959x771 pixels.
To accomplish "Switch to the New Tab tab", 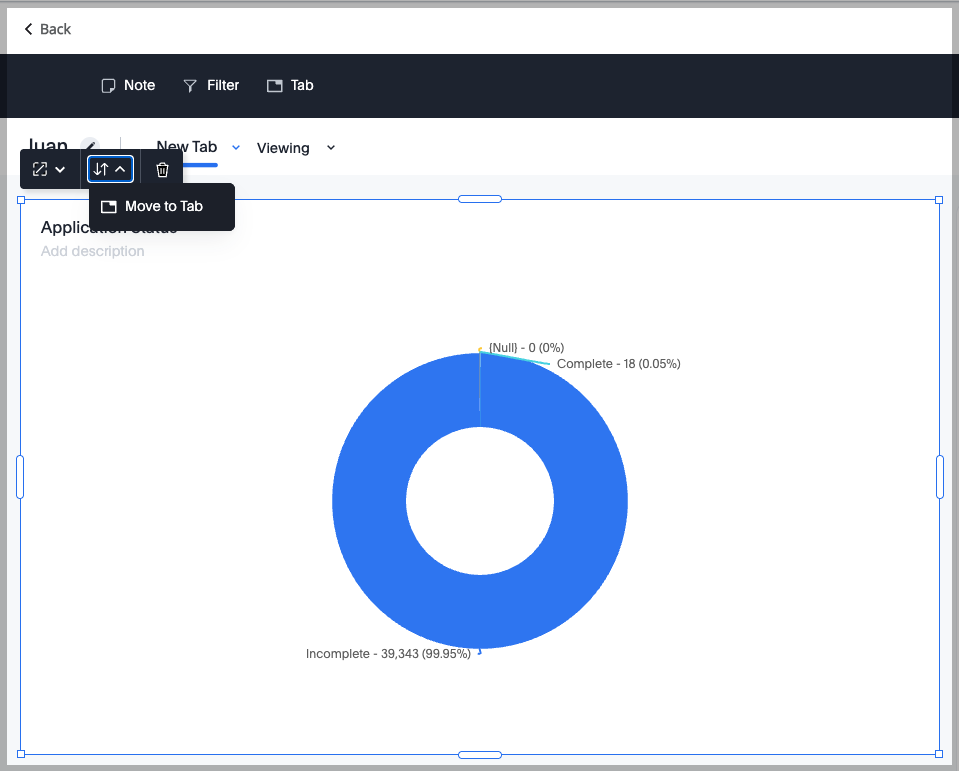I will tap(186, 147).
